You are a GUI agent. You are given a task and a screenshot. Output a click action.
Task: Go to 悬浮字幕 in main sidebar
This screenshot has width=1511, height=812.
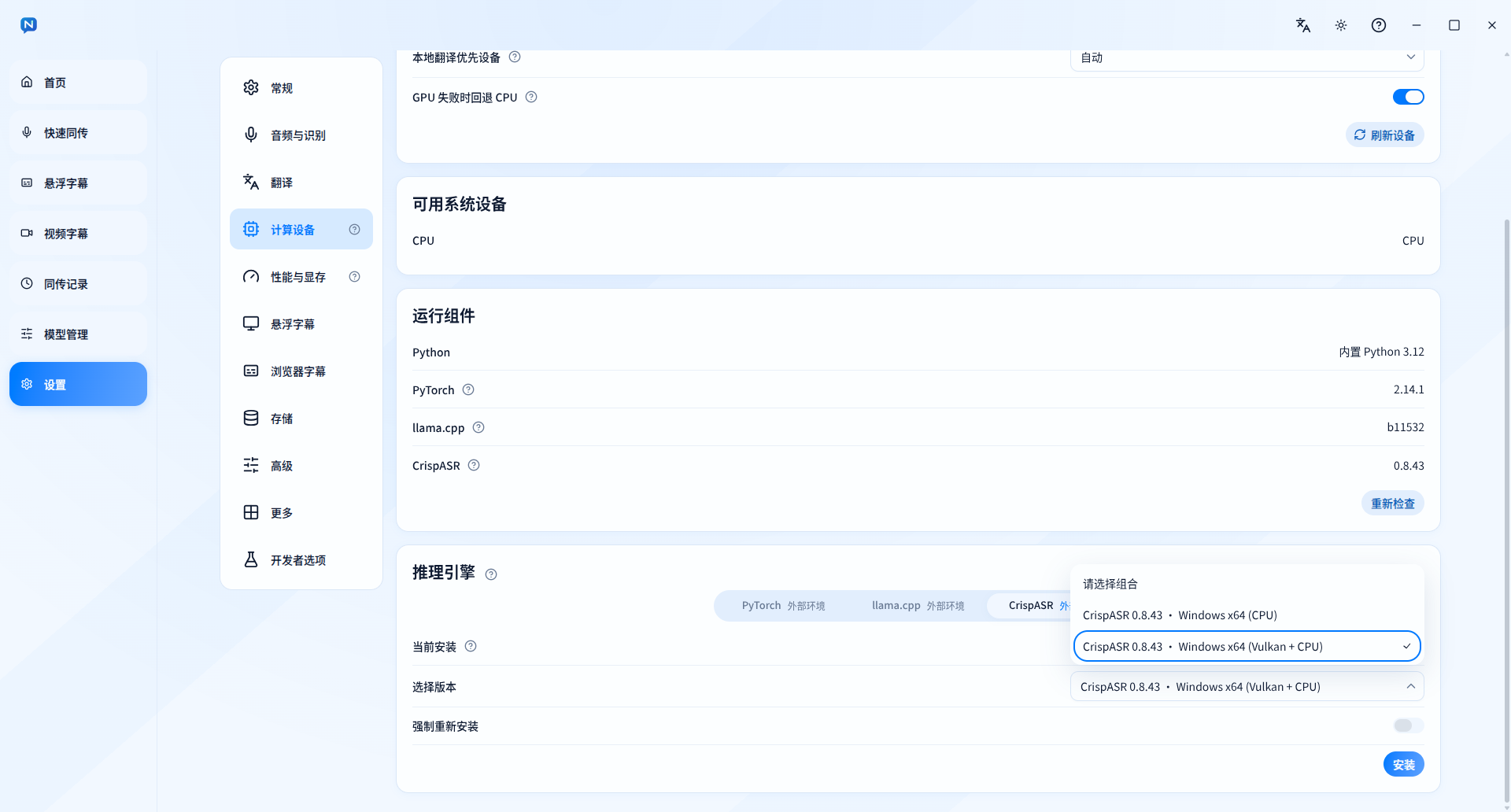[78, 183]
